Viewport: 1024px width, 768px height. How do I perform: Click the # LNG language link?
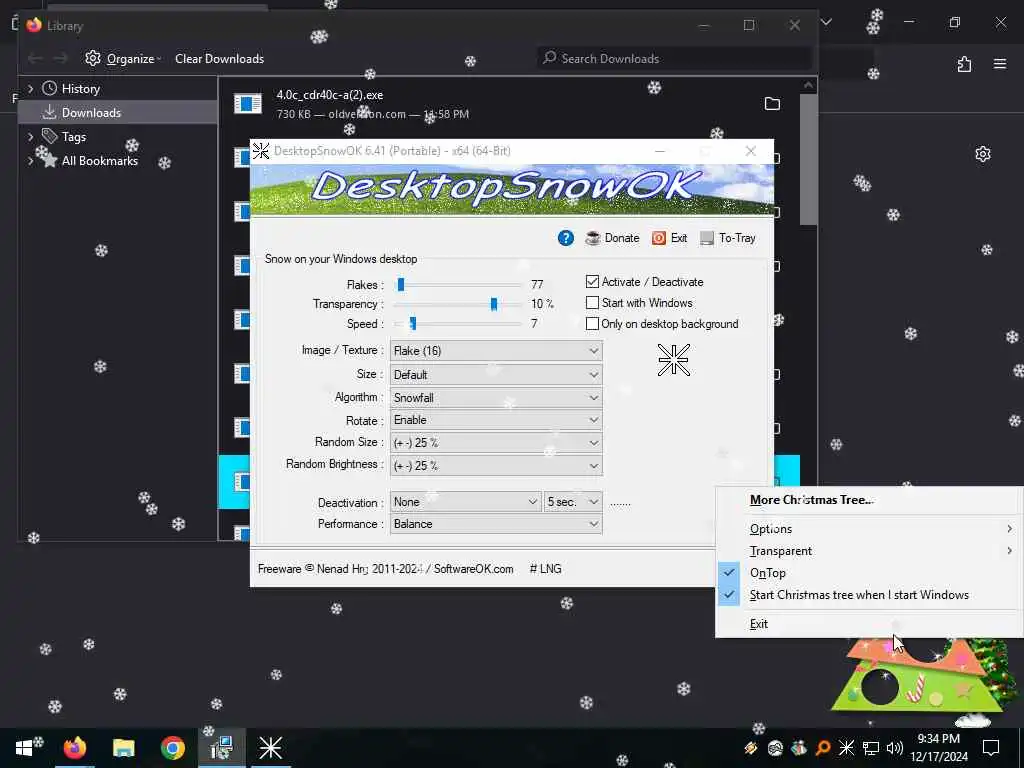point(545,569)
